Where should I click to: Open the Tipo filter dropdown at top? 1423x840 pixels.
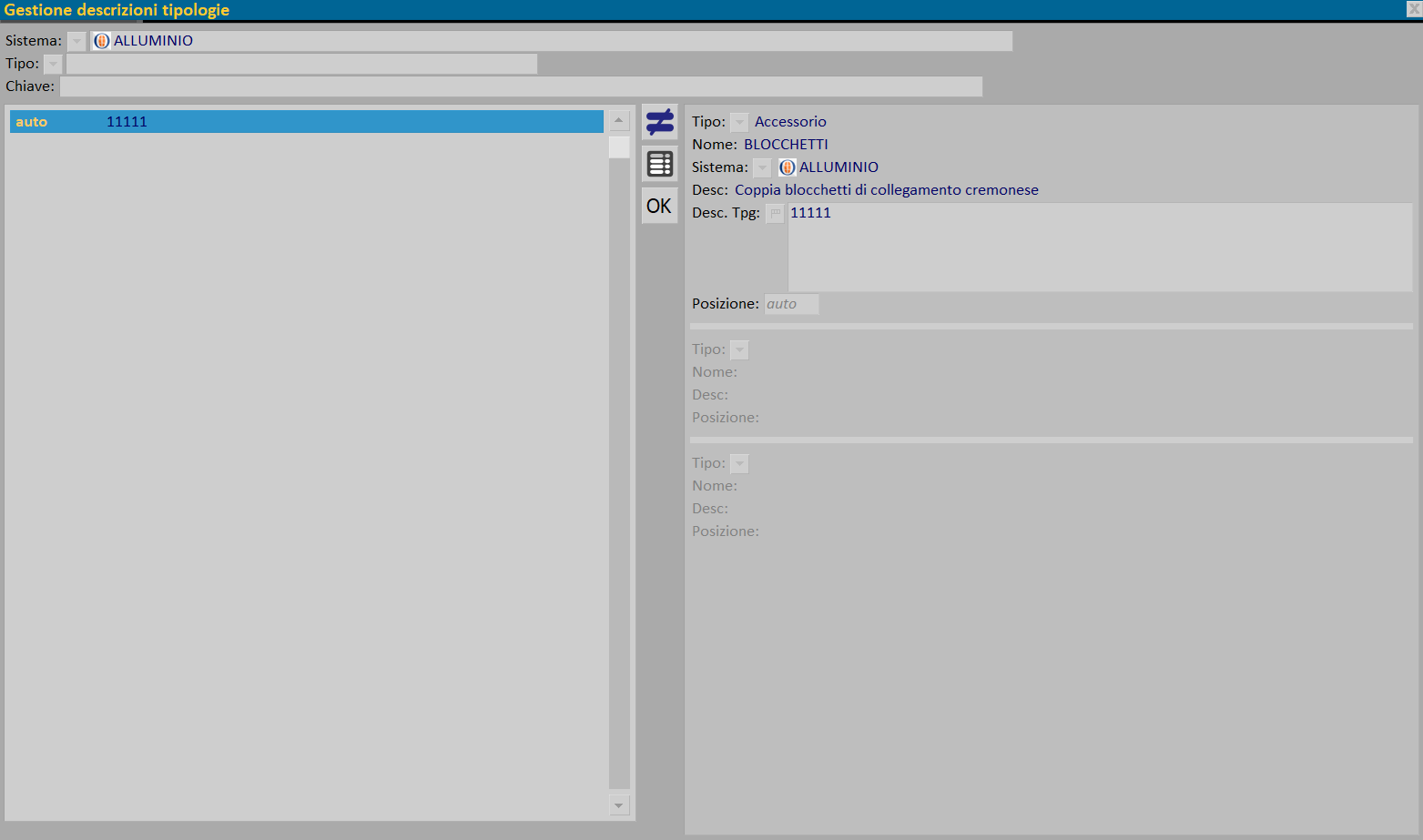53,64
